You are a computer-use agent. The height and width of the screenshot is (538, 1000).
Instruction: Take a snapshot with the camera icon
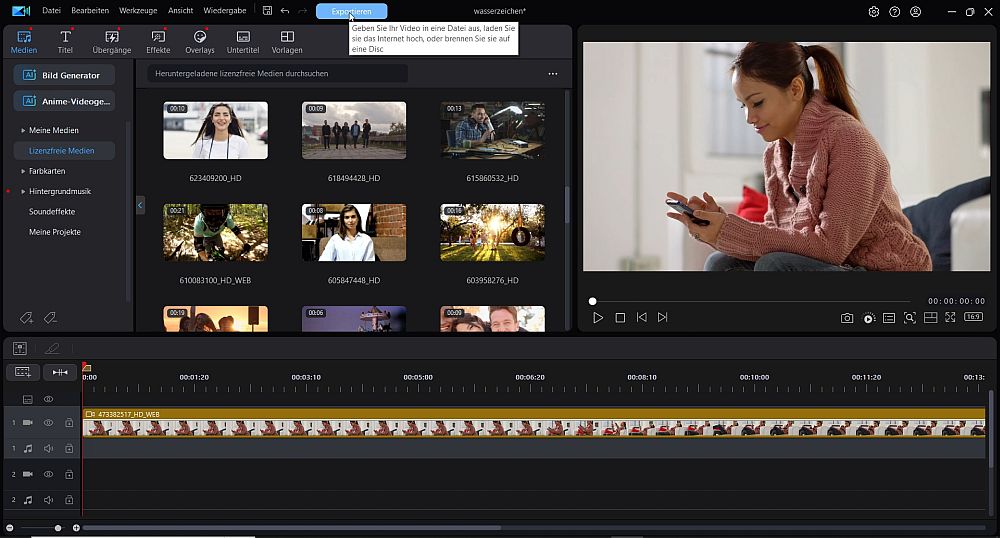tap(847, 317)
